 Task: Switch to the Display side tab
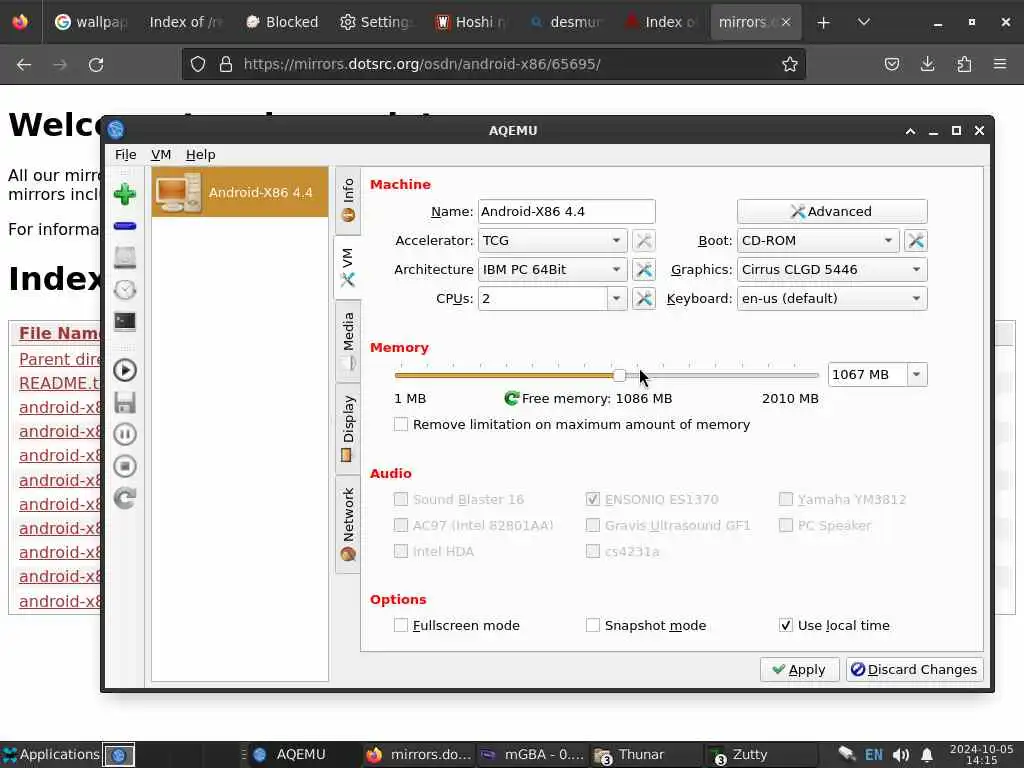click(348, 428)
